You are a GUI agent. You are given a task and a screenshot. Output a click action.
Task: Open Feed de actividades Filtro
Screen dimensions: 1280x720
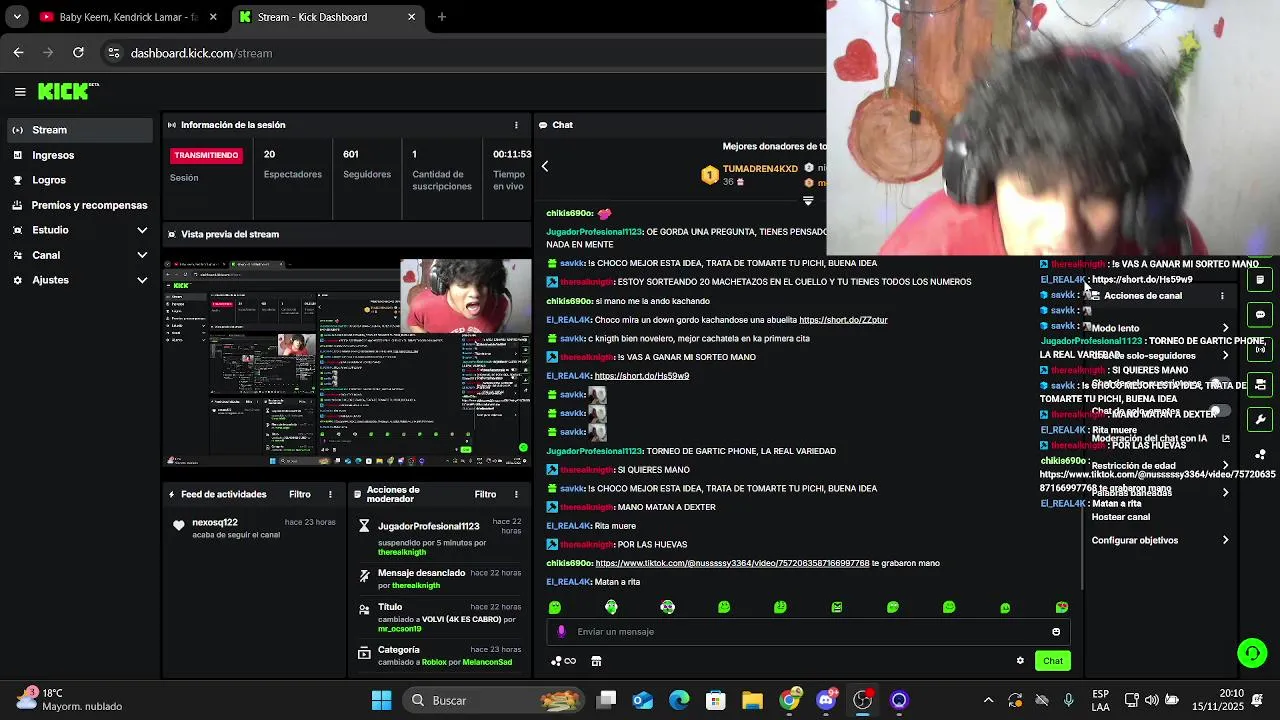pyautogui.click(x=300, y=494)
